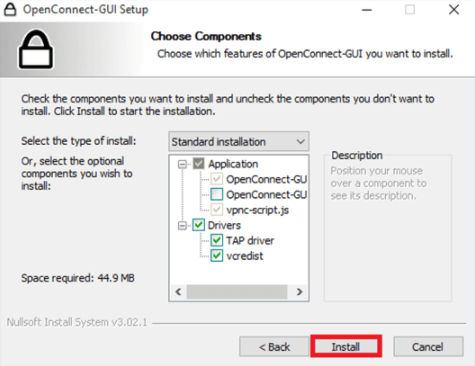The image size is (475, 366).
Task: Toggle the Application group checkbox
Action: pos(199,164)
